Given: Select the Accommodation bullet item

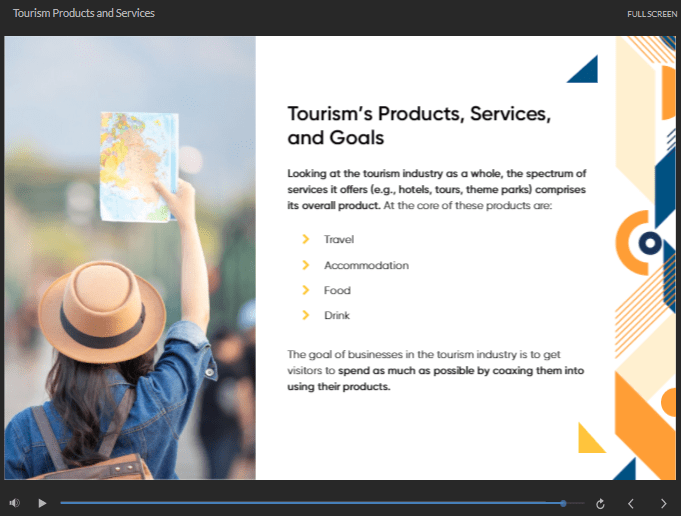Looking at the screenshot, I should 366,265.
